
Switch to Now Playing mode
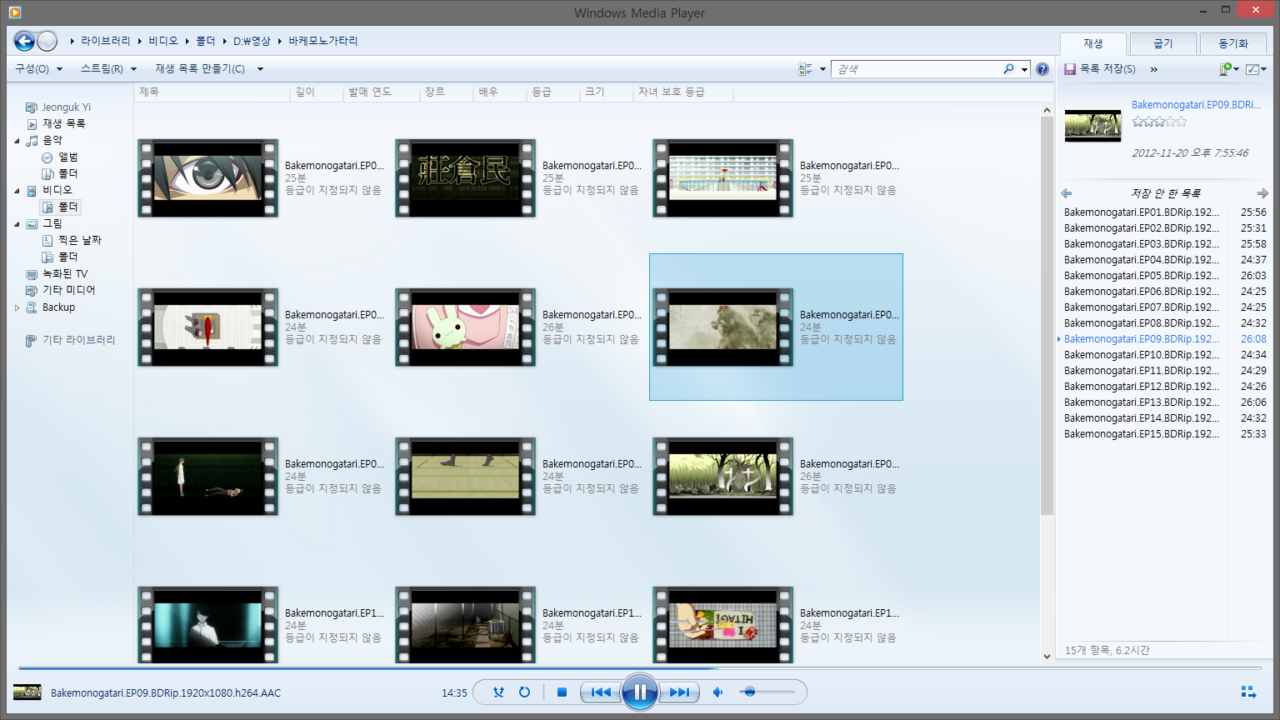coord(1248,692)
